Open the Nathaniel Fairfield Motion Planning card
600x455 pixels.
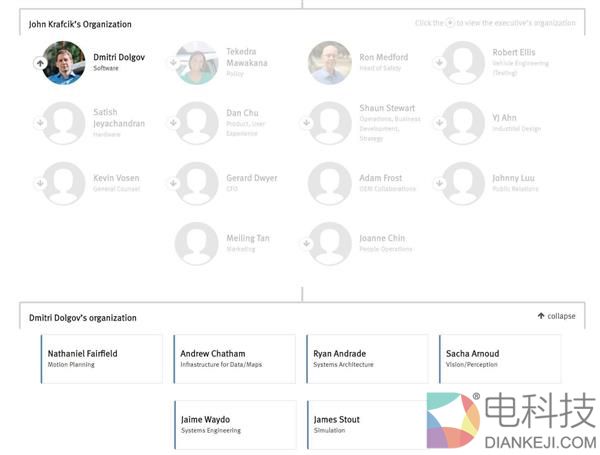pos(101,359)
